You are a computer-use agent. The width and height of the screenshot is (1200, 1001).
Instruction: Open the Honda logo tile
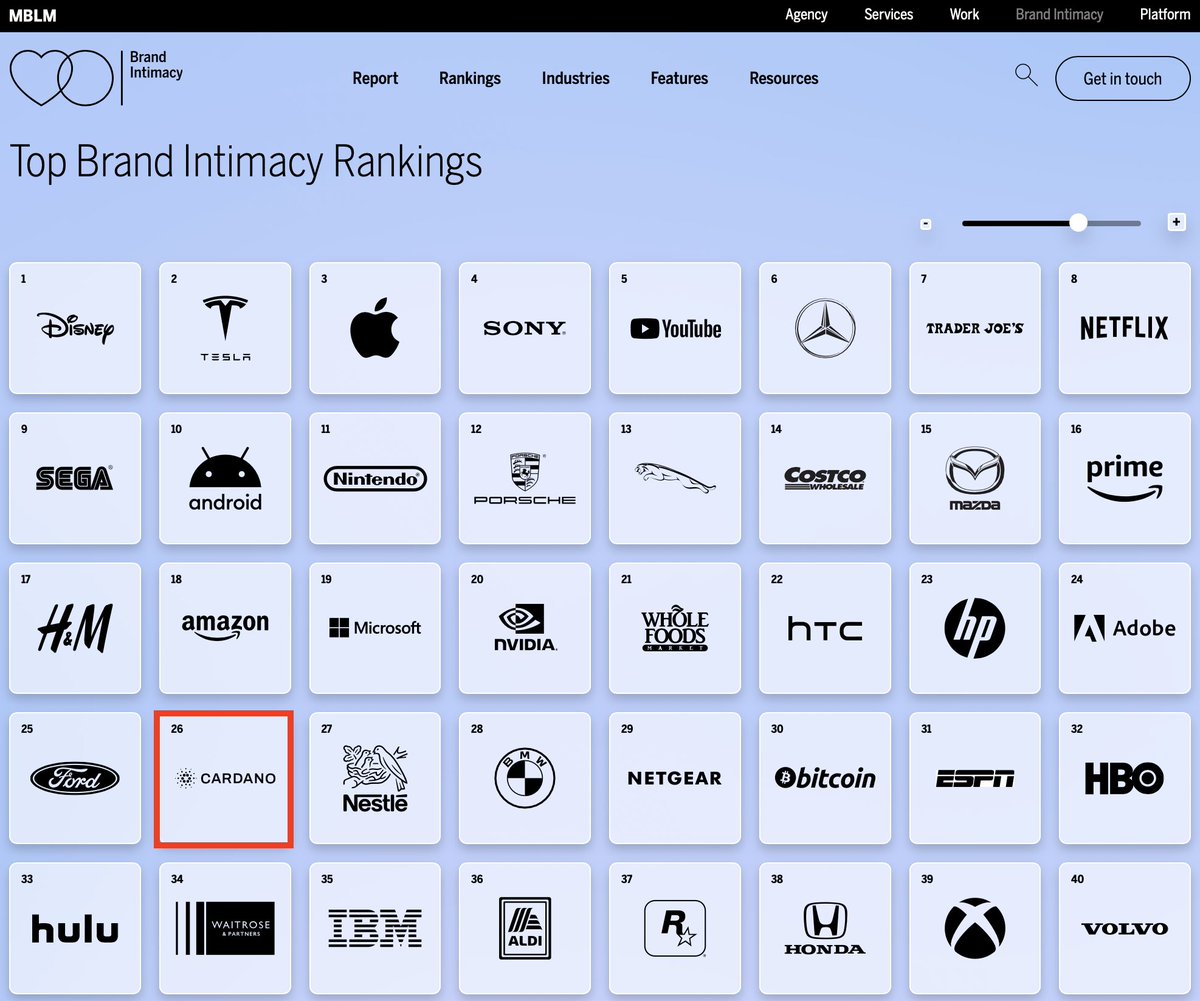tap(825, 928)
